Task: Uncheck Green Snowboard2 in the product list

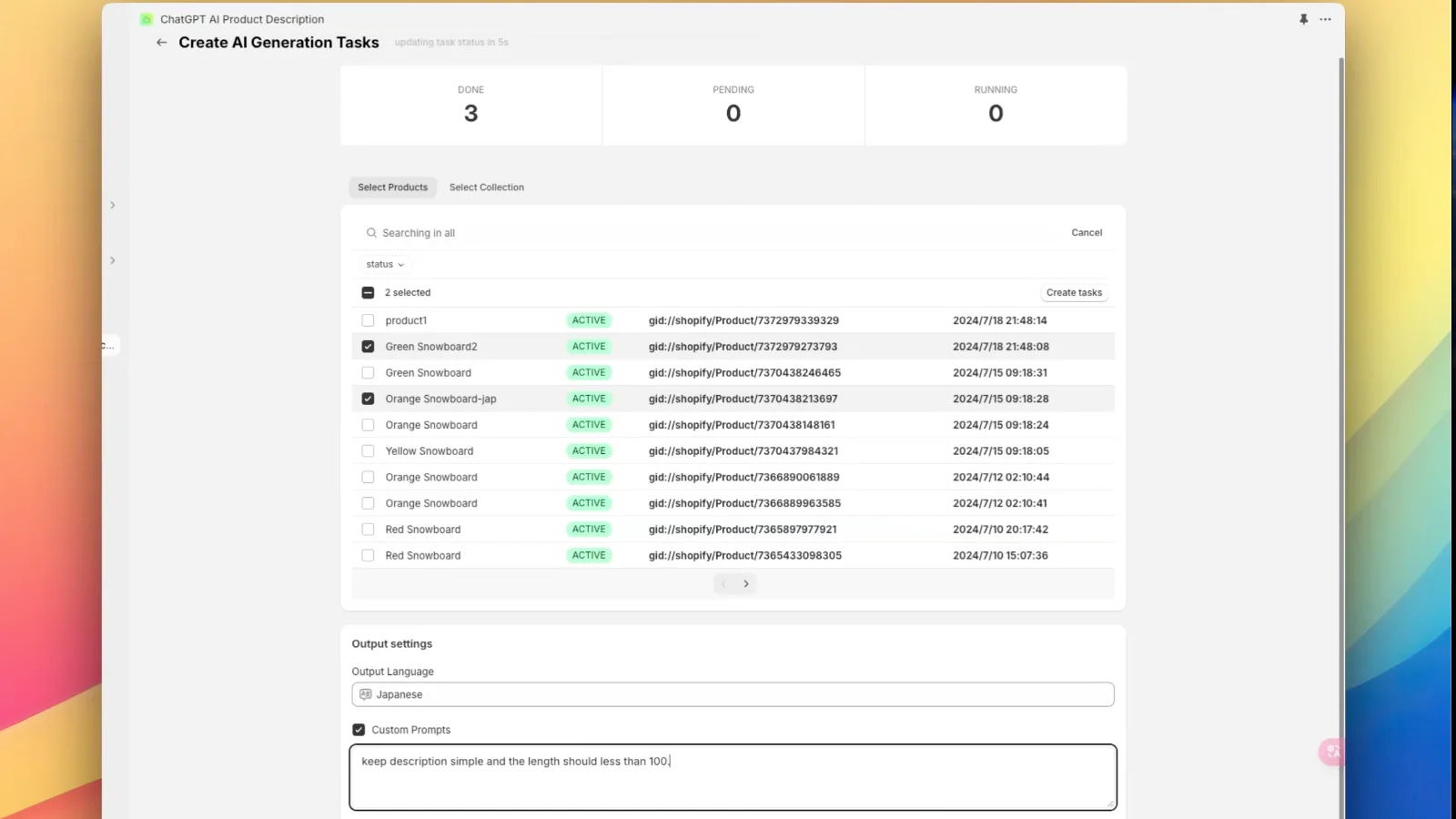Action: [x=368, y=346]
